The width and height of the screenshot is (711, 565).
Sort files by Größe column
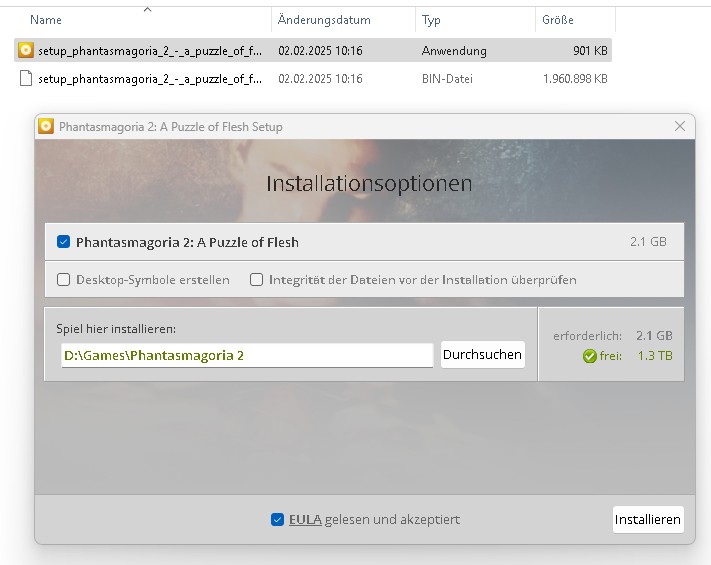558,20
